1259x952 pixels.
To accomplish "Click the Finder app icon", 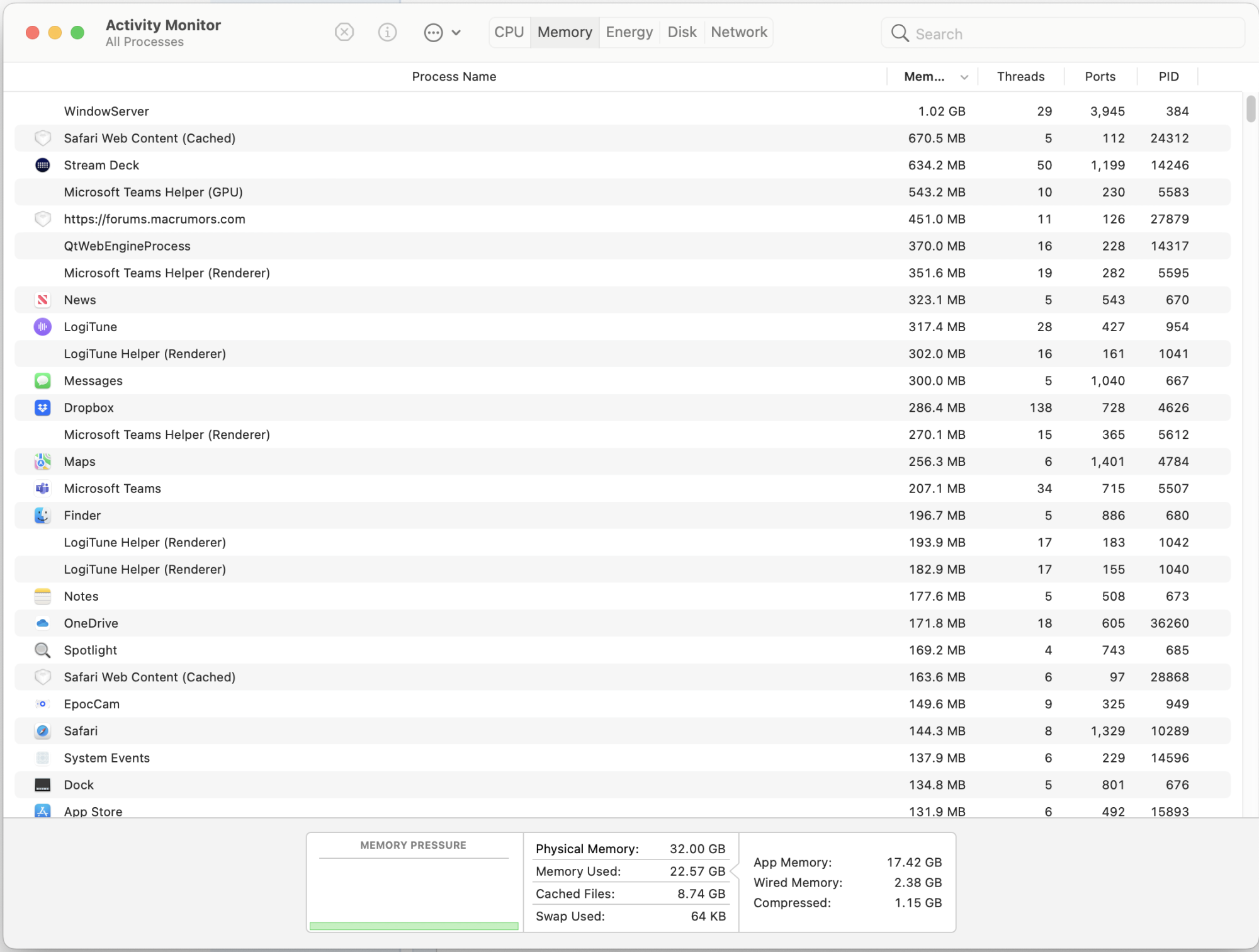I will 42,515.
